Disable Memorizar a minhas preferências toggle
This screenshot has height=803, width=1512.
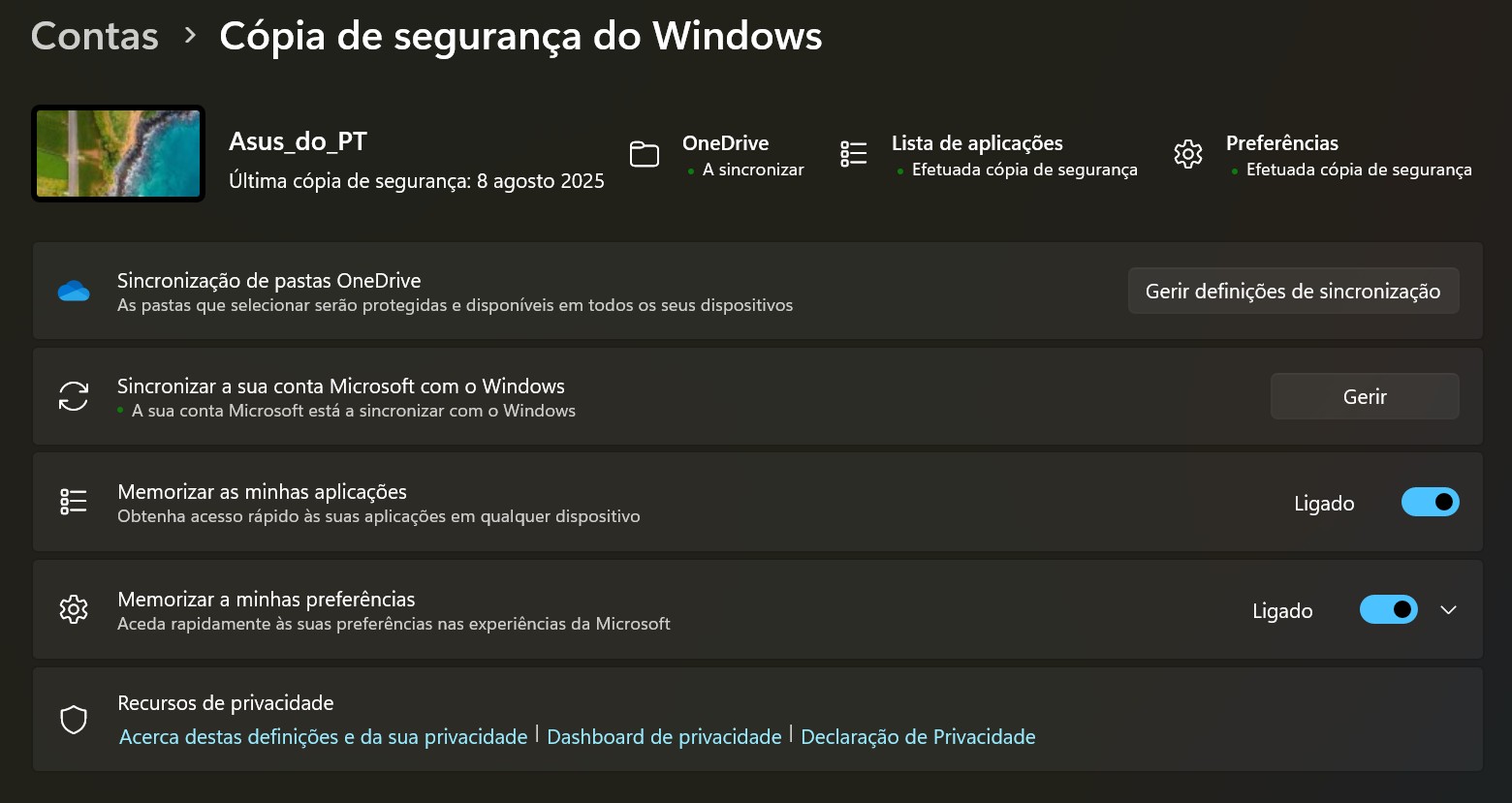(1388, 609)
